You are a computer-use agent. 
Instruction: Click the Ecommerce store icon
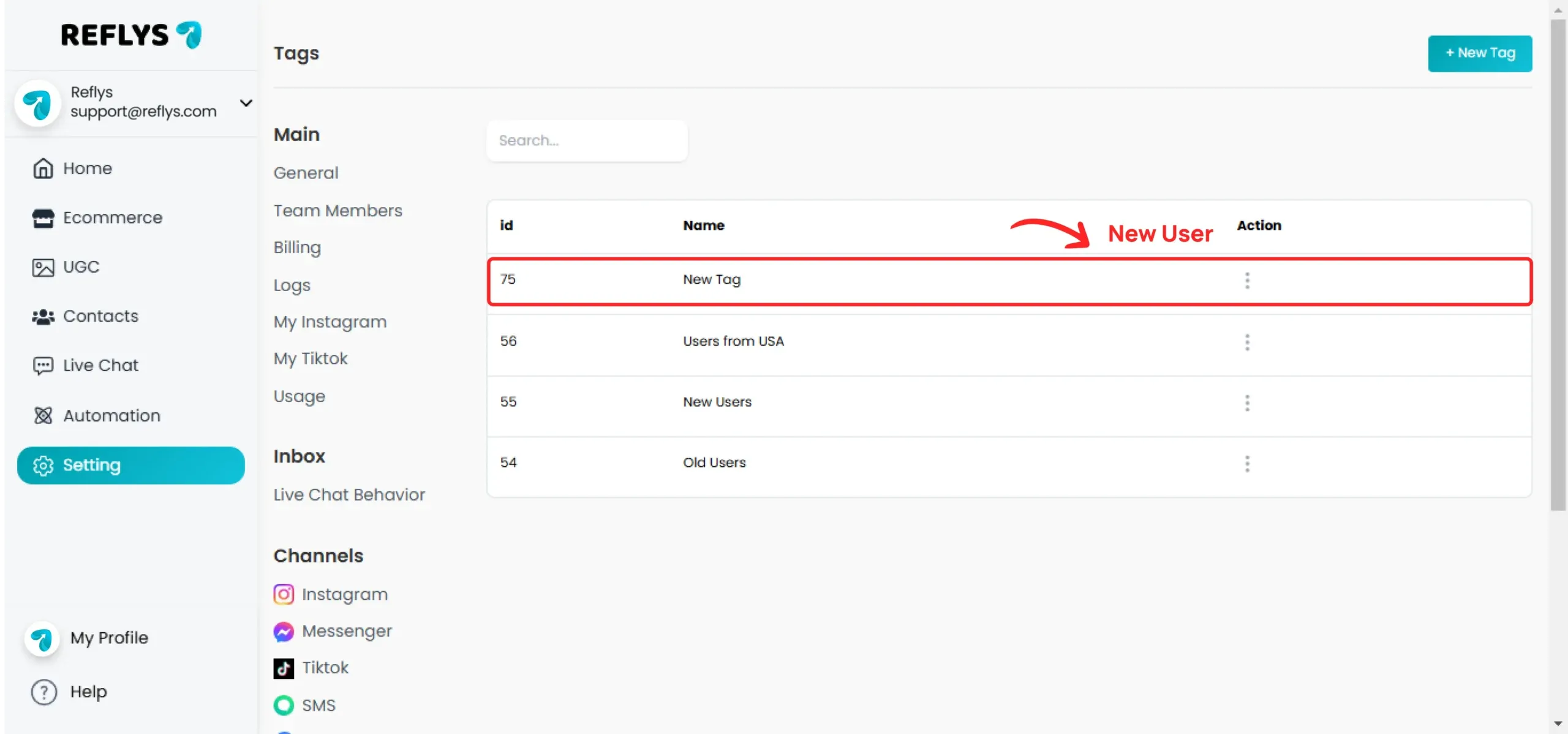click(43, 218)
